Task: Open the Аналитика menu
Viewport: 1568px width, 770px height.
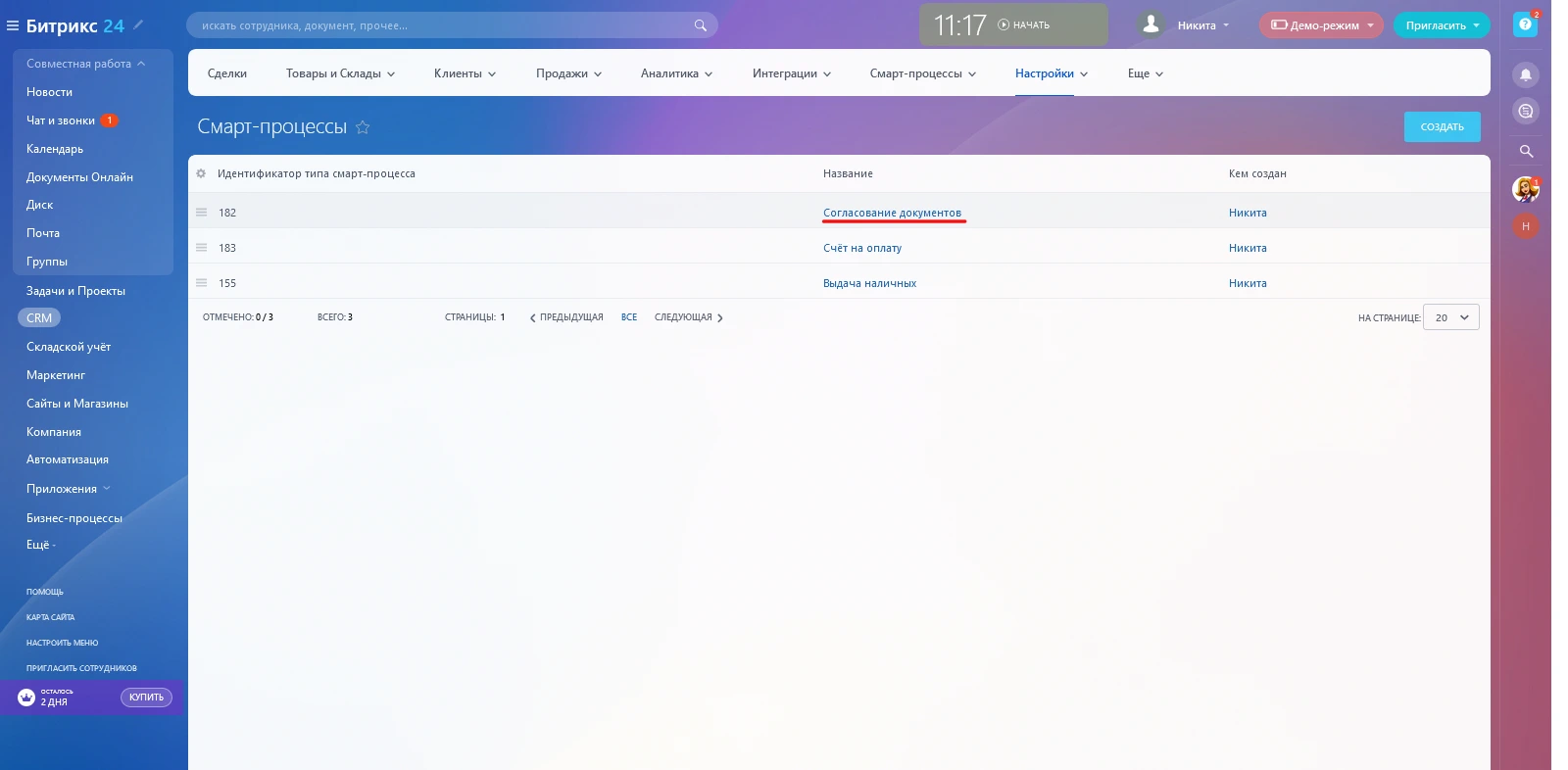Action: pos(676,73)
